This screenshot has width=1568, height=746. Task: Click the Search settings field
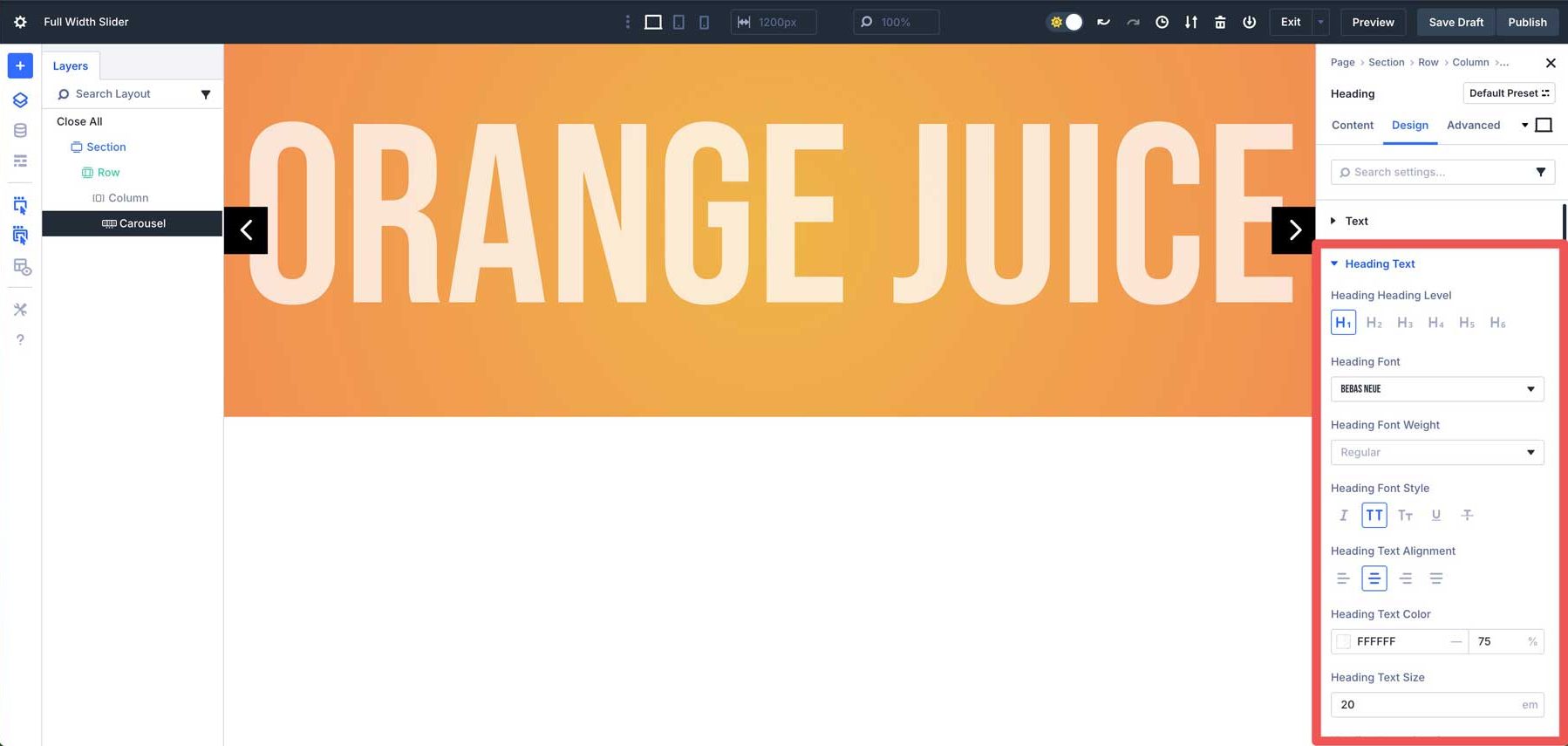(1443, 172)
